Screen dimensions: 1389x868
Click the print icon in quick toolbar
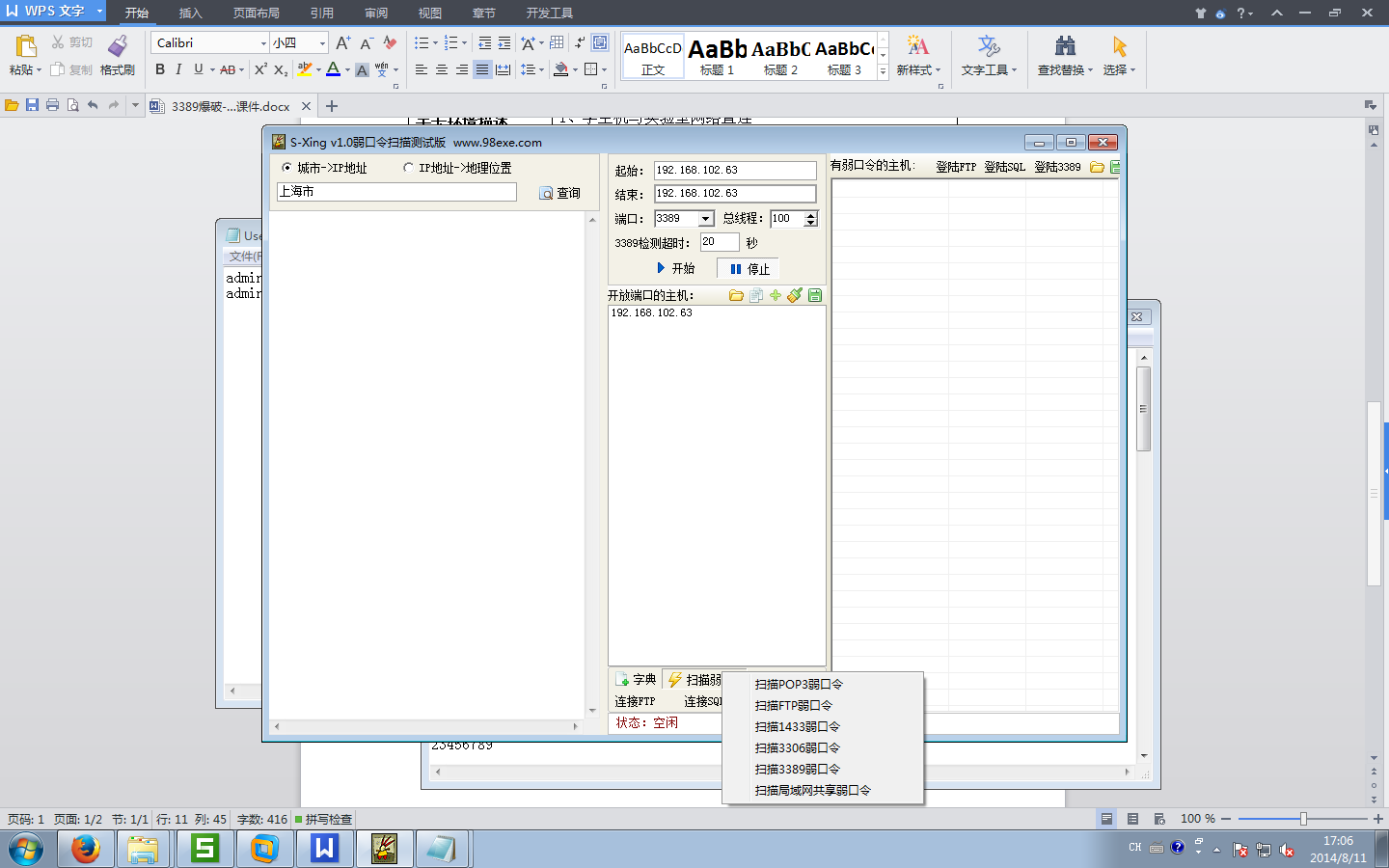click(52, 105)
